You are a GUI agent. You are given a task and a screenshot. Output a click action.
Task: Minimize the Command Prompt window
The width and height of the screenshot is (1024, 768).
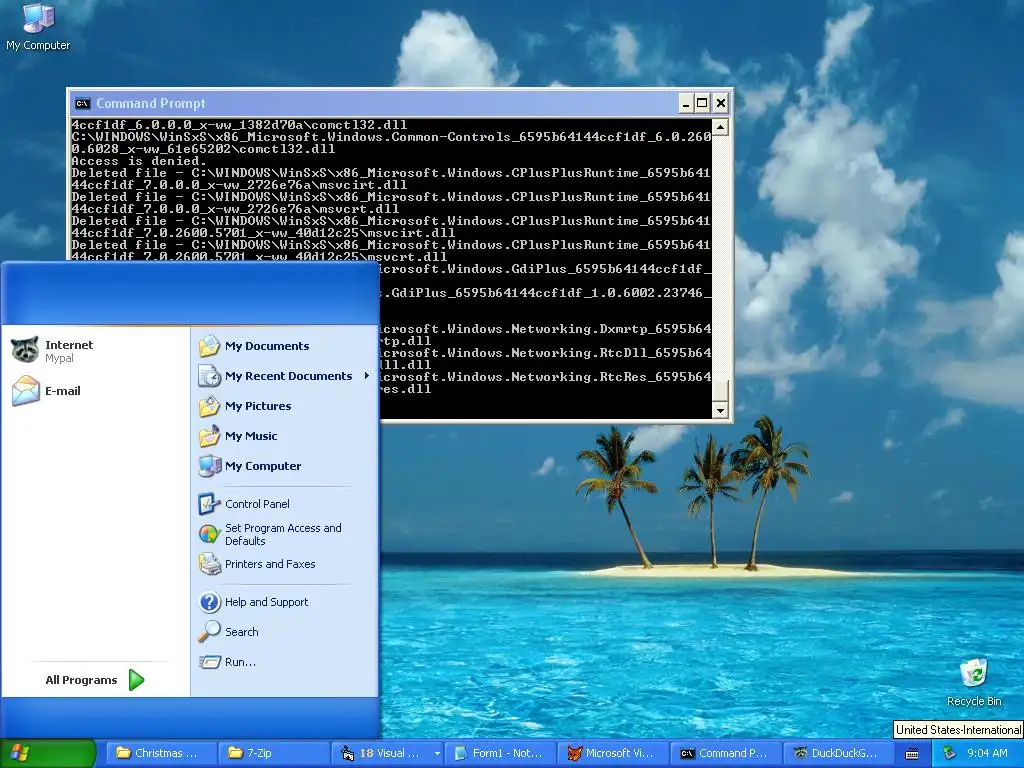coord(685,103)
